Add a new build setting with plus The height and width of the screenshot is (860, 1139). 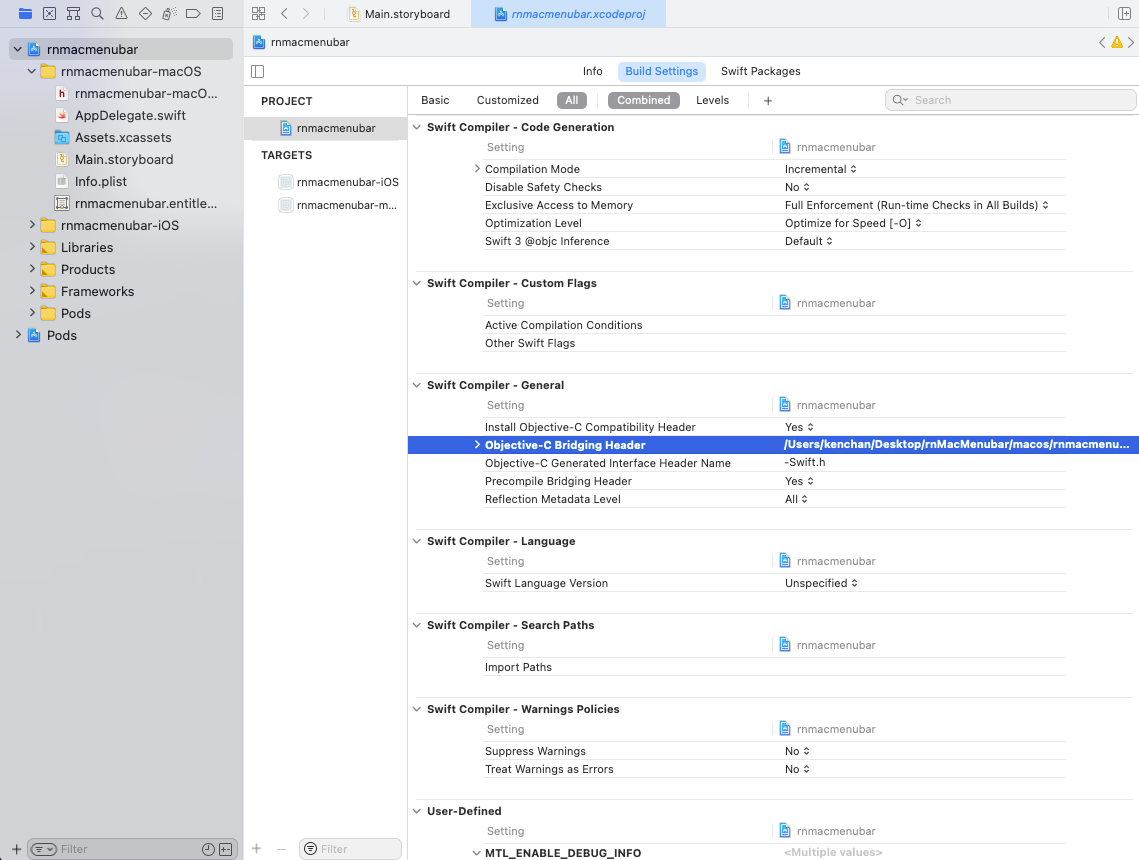(x=768, y=101)
